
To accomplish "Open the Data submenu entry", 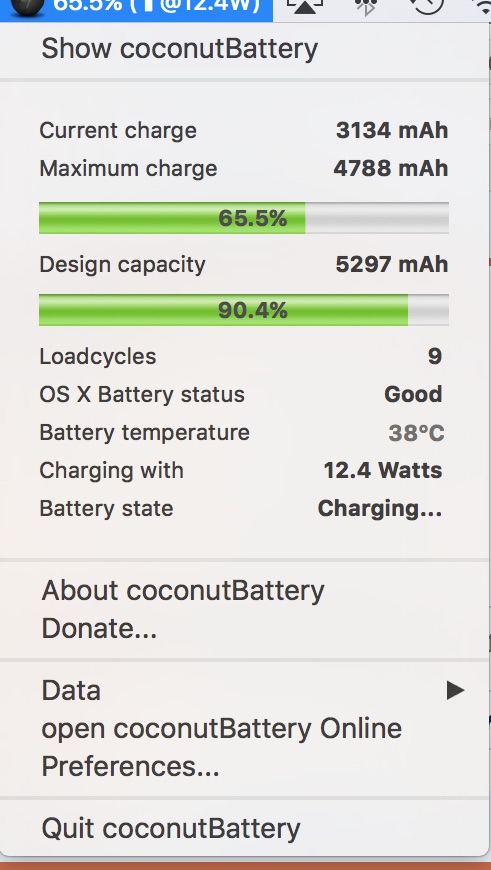I will 244,690.
